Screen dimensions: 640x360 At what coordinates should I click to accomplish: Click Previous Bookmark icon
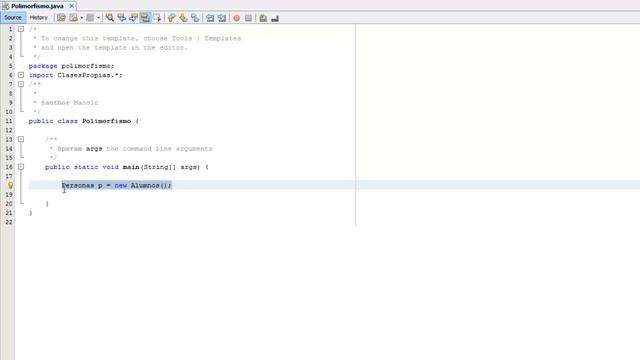tap(171, 18)
